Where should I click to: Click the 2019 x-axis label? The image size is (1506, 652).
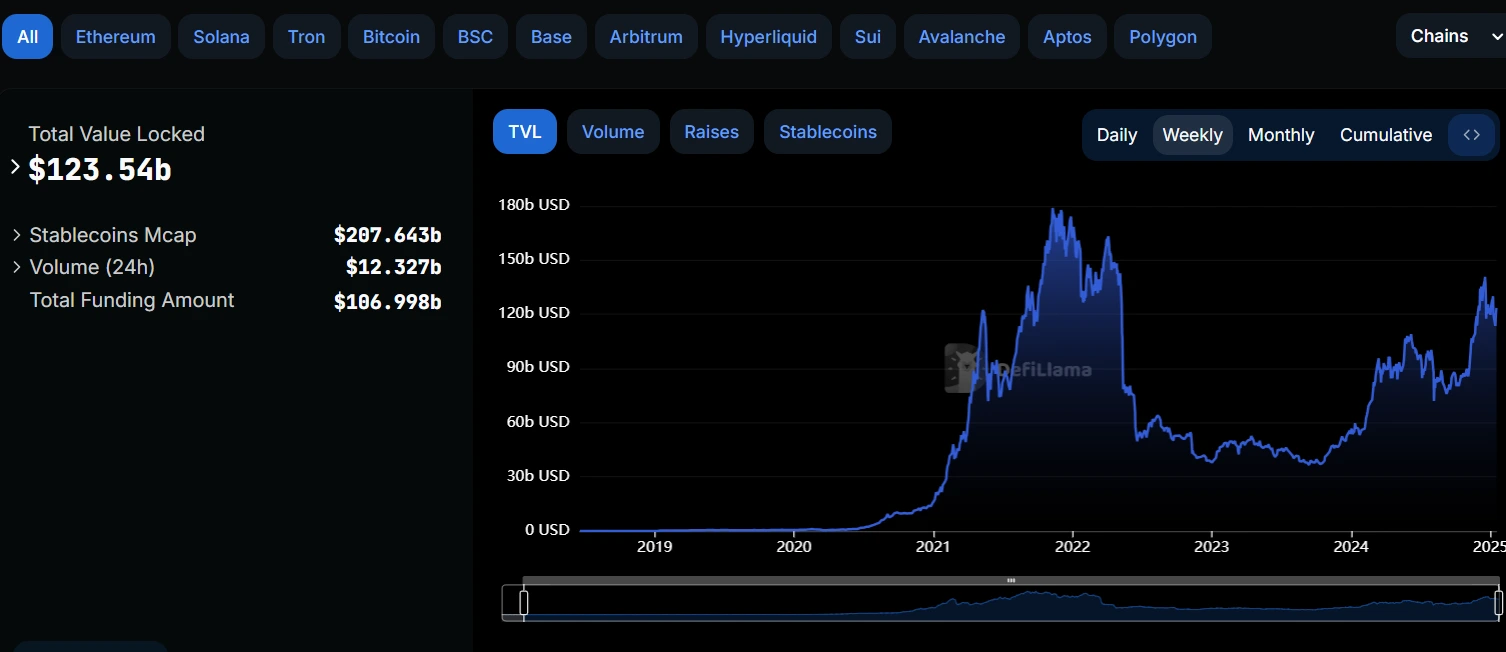click(654, 547)
